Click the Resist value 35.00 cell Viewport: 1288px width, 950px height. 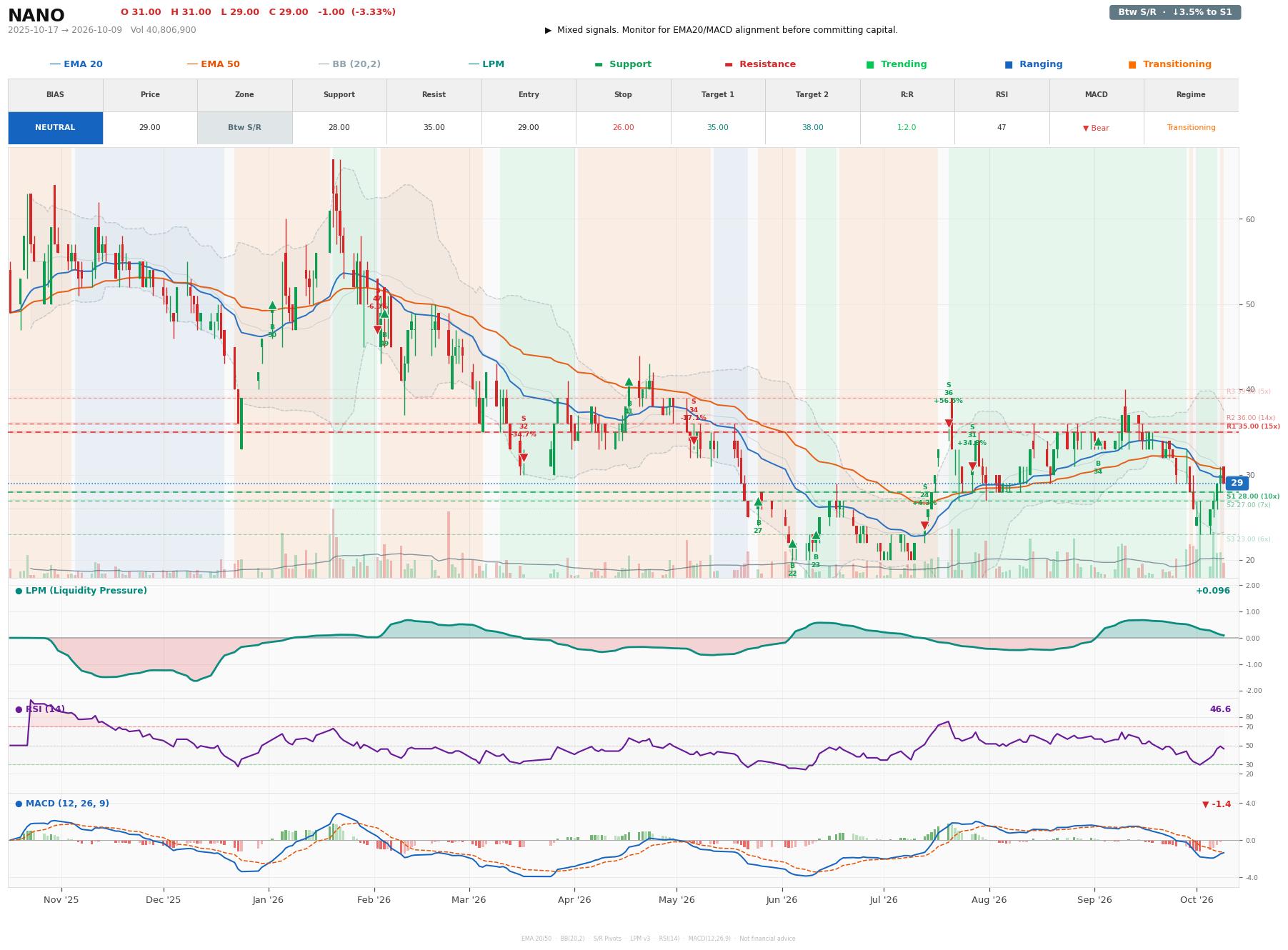(x=434, y=128)
